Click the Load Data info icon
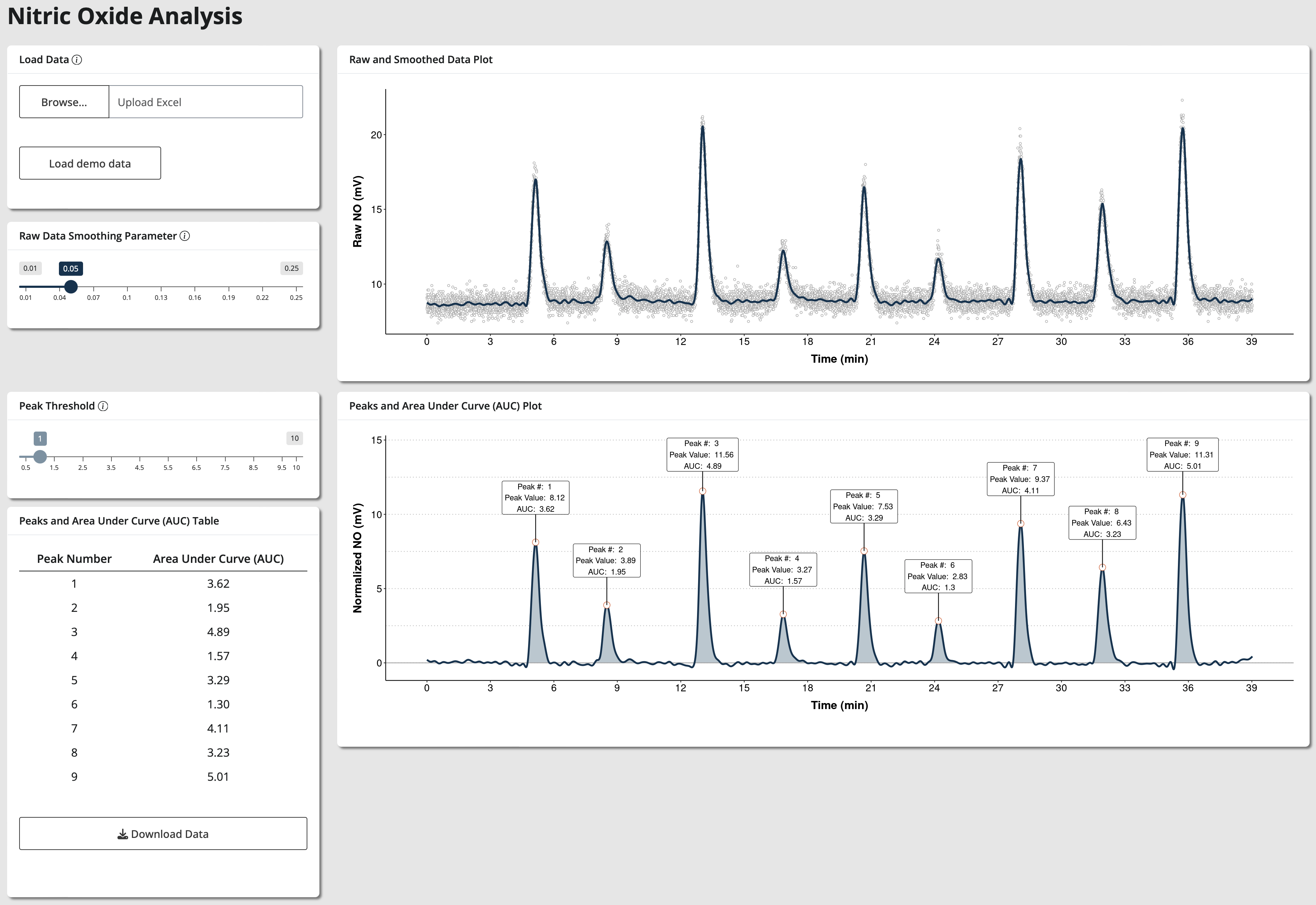1316x905 pixels. [x=77, y=60]
